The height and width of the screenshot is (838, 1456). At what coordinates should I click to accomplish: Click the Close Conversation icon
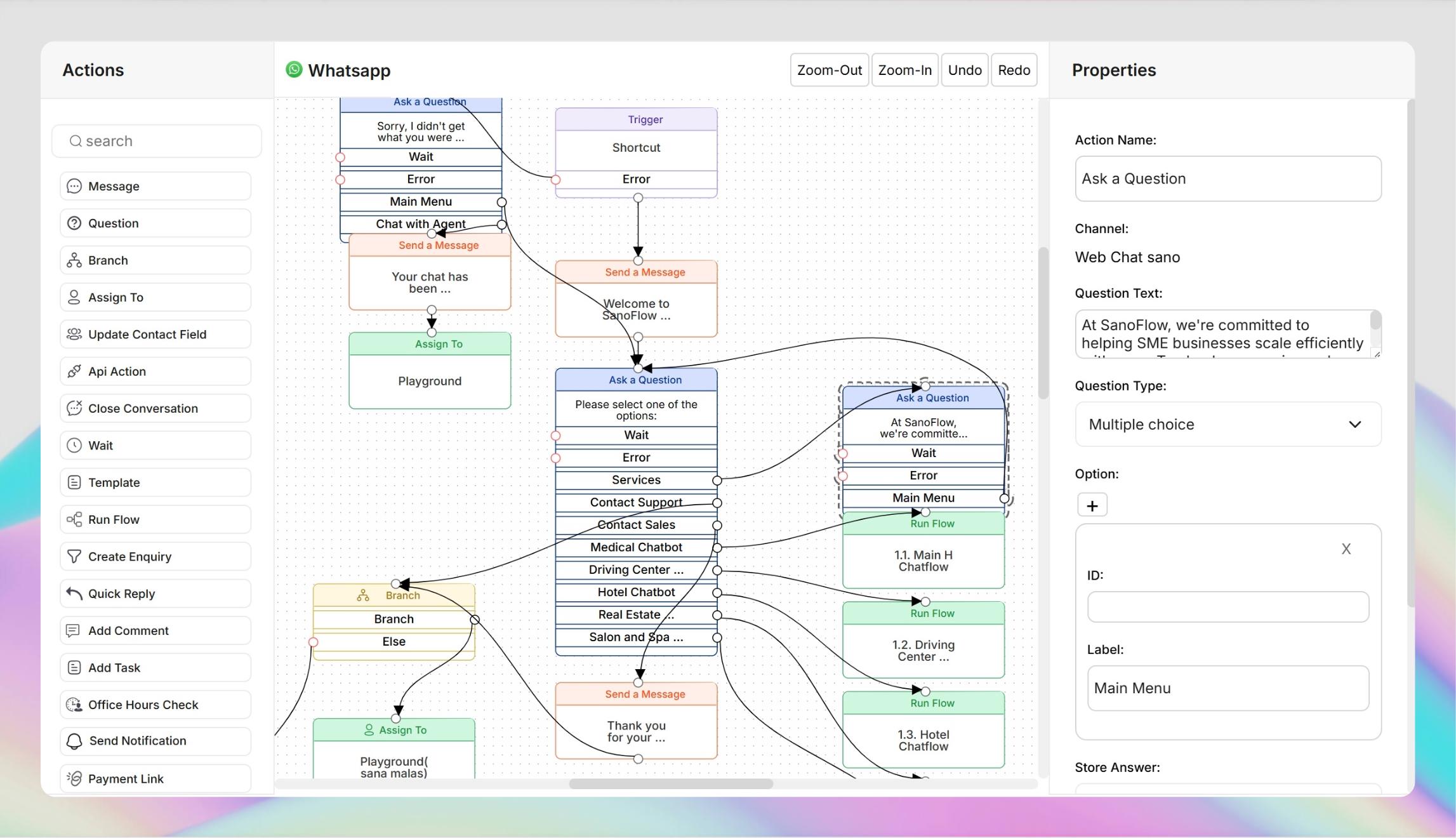[74, 408]
